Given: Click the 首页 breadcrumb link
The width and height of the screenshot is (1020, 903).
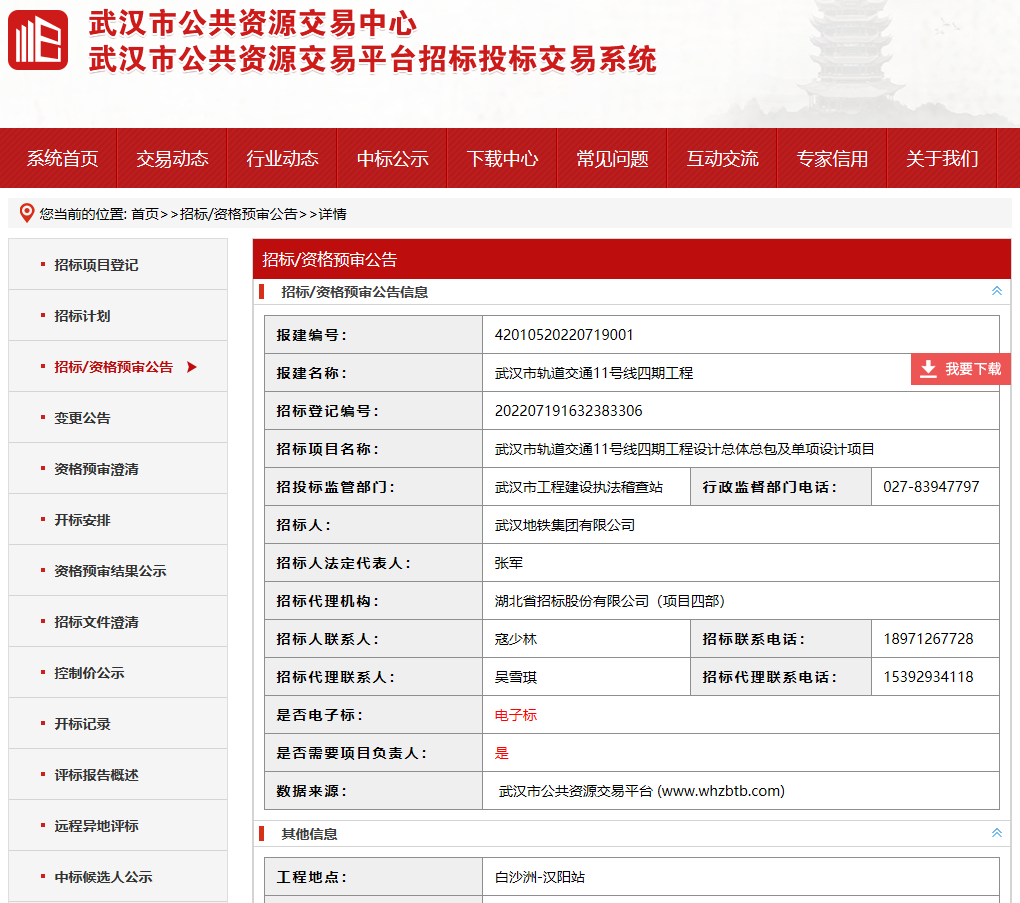Looking at the screenshot, I should [145, 214].
